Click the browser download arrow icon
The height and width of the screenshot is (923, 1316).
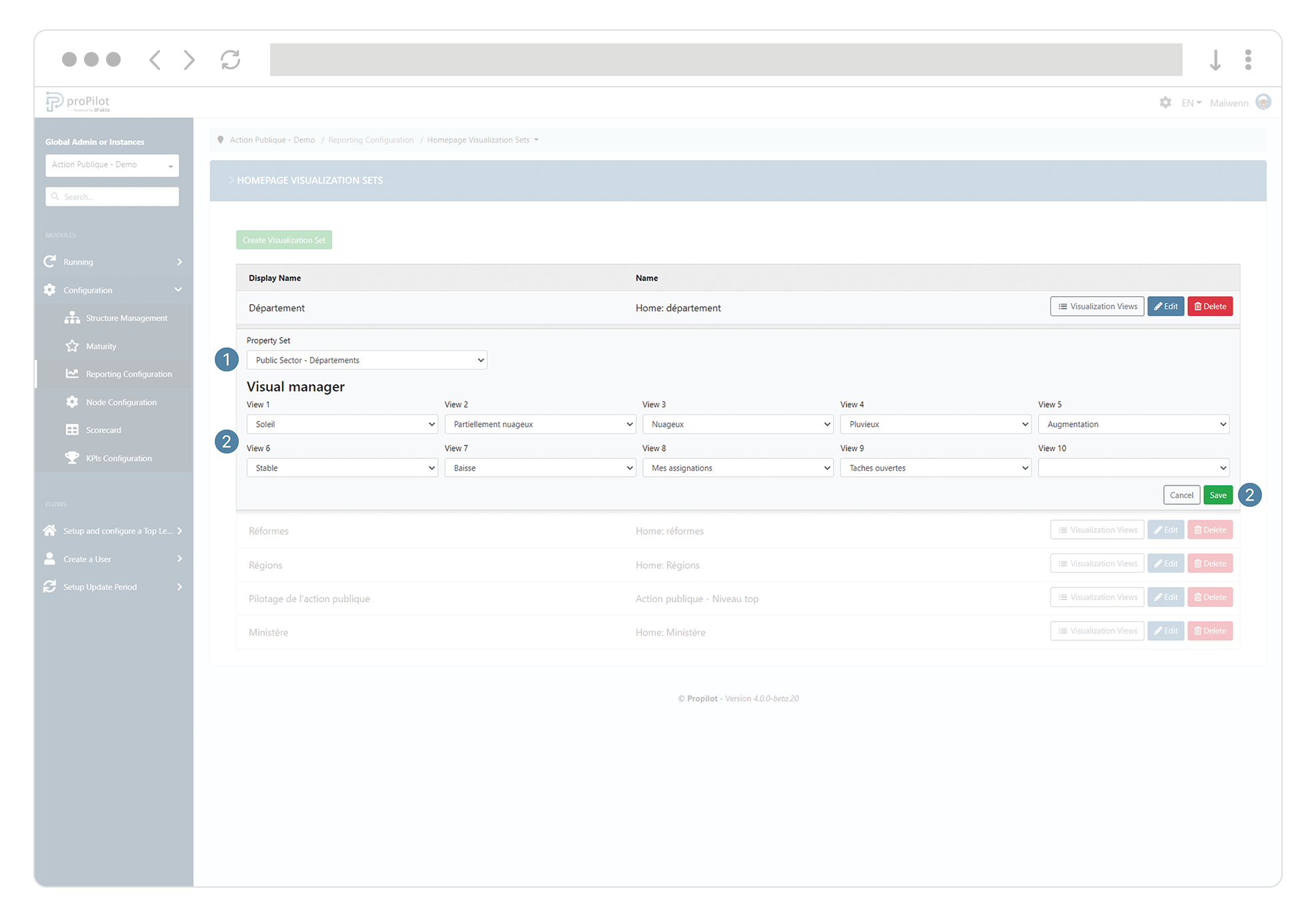[1215, 60]
